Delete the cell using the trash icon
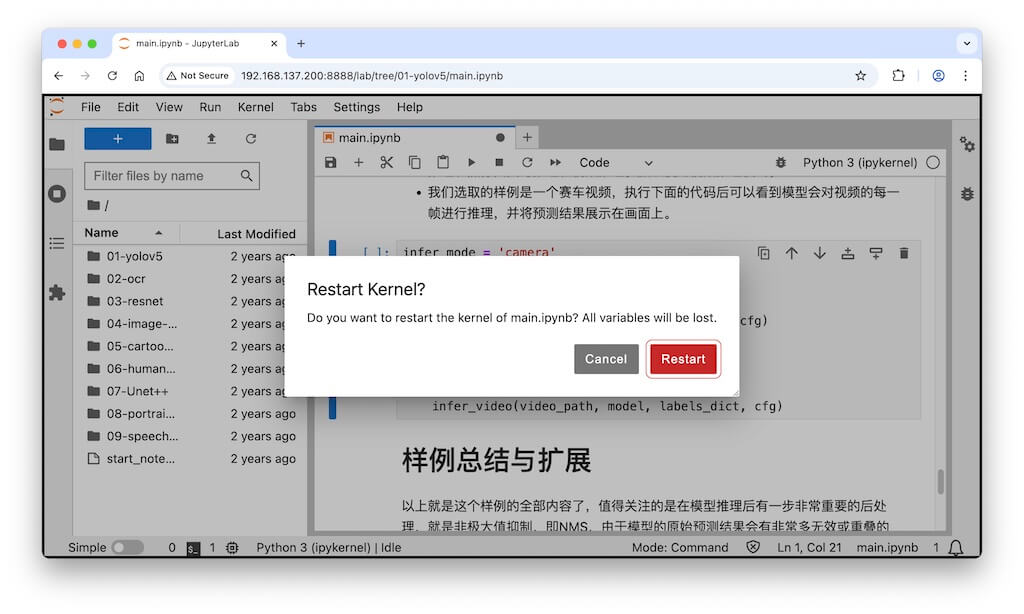The width and height of the screenshot is (1024, 614). 904,254
